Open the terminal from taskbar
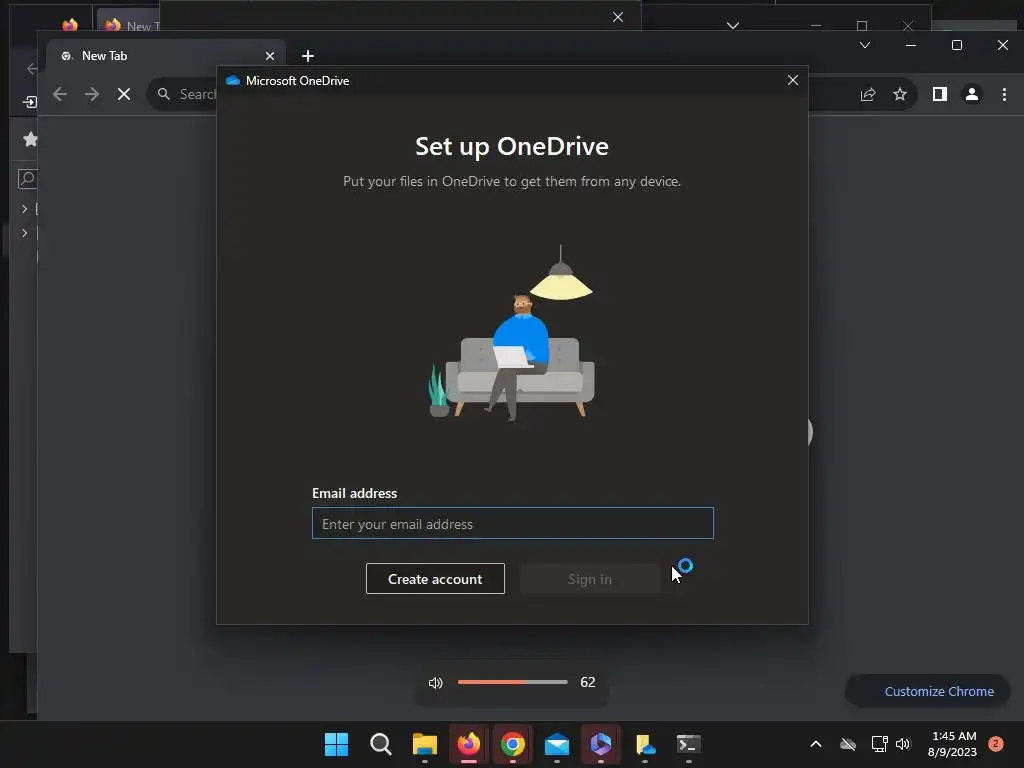Viewport: 1024px width, 768px height. pos(688,744)
